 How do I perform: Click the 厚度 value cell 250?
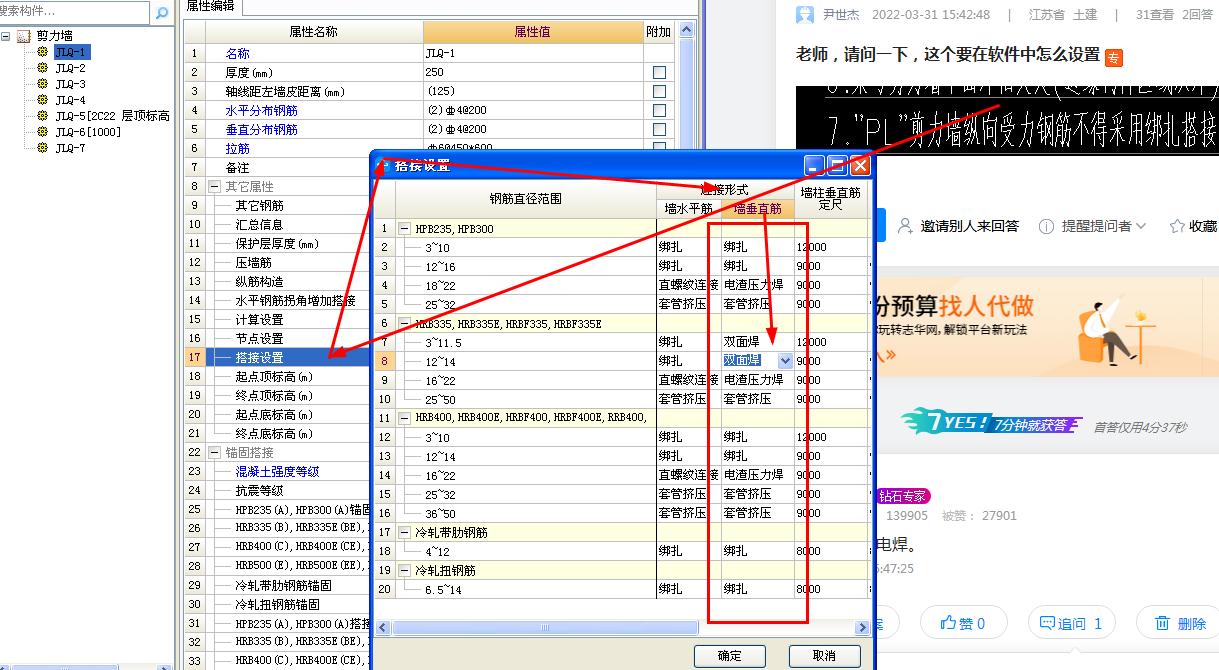click(x=533, y=73)
